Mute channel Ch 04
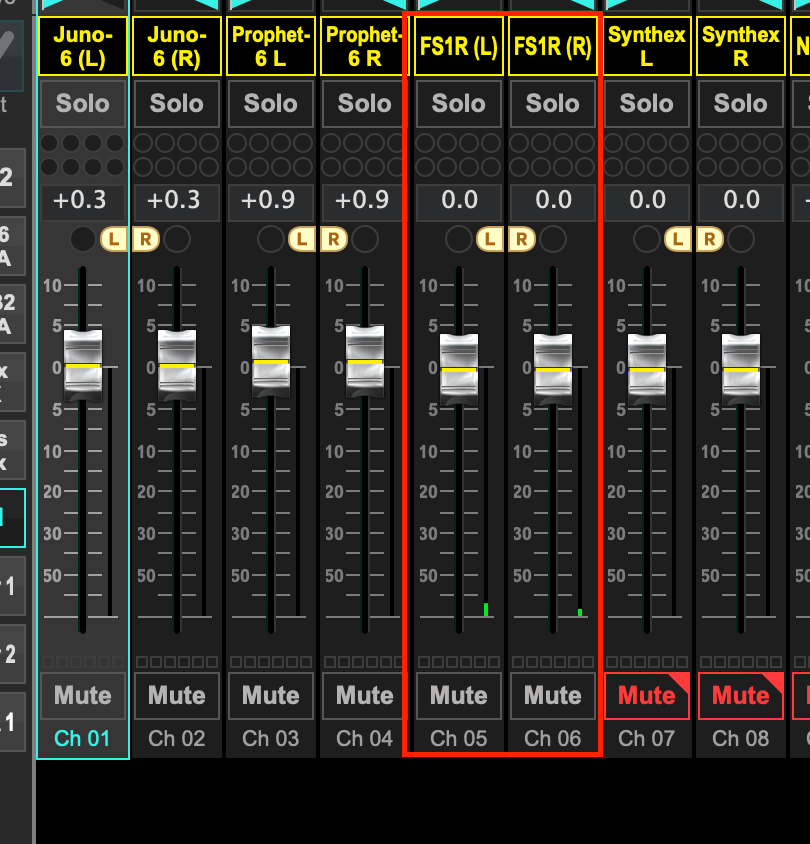Image resolution: width=810 pixels, height=844 pixels. (x=364, y=695)
